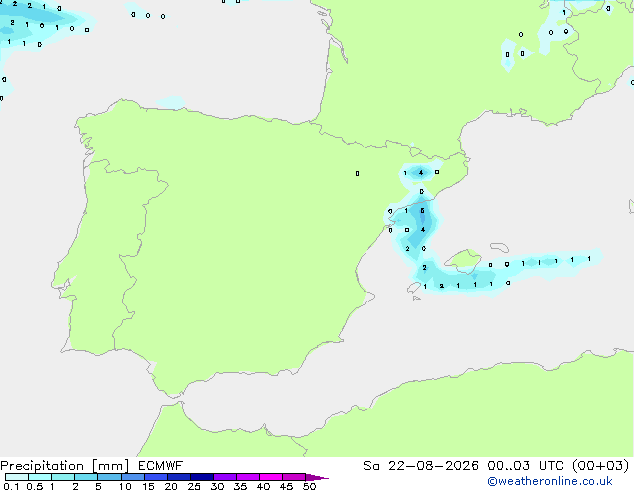Click the 2 mm value west of Mallorca
The image size is (634, 490).
coord(424,268)
